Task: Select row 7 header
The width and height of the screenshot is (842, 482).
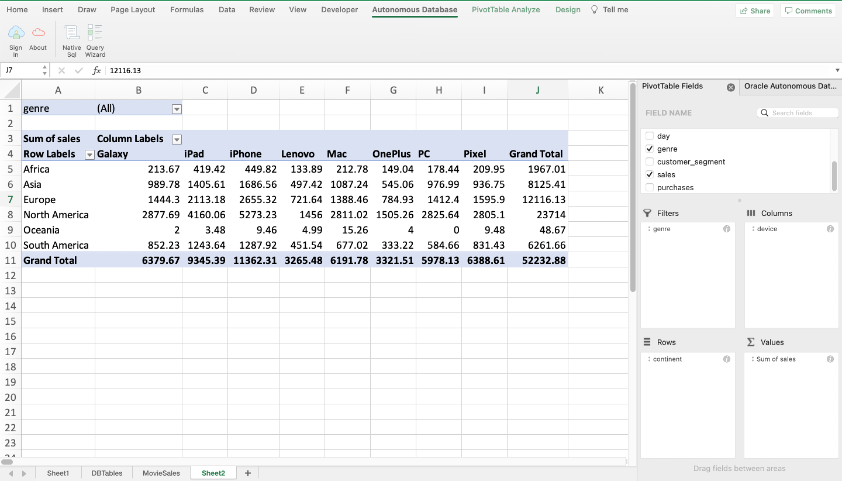Action: 10,200
